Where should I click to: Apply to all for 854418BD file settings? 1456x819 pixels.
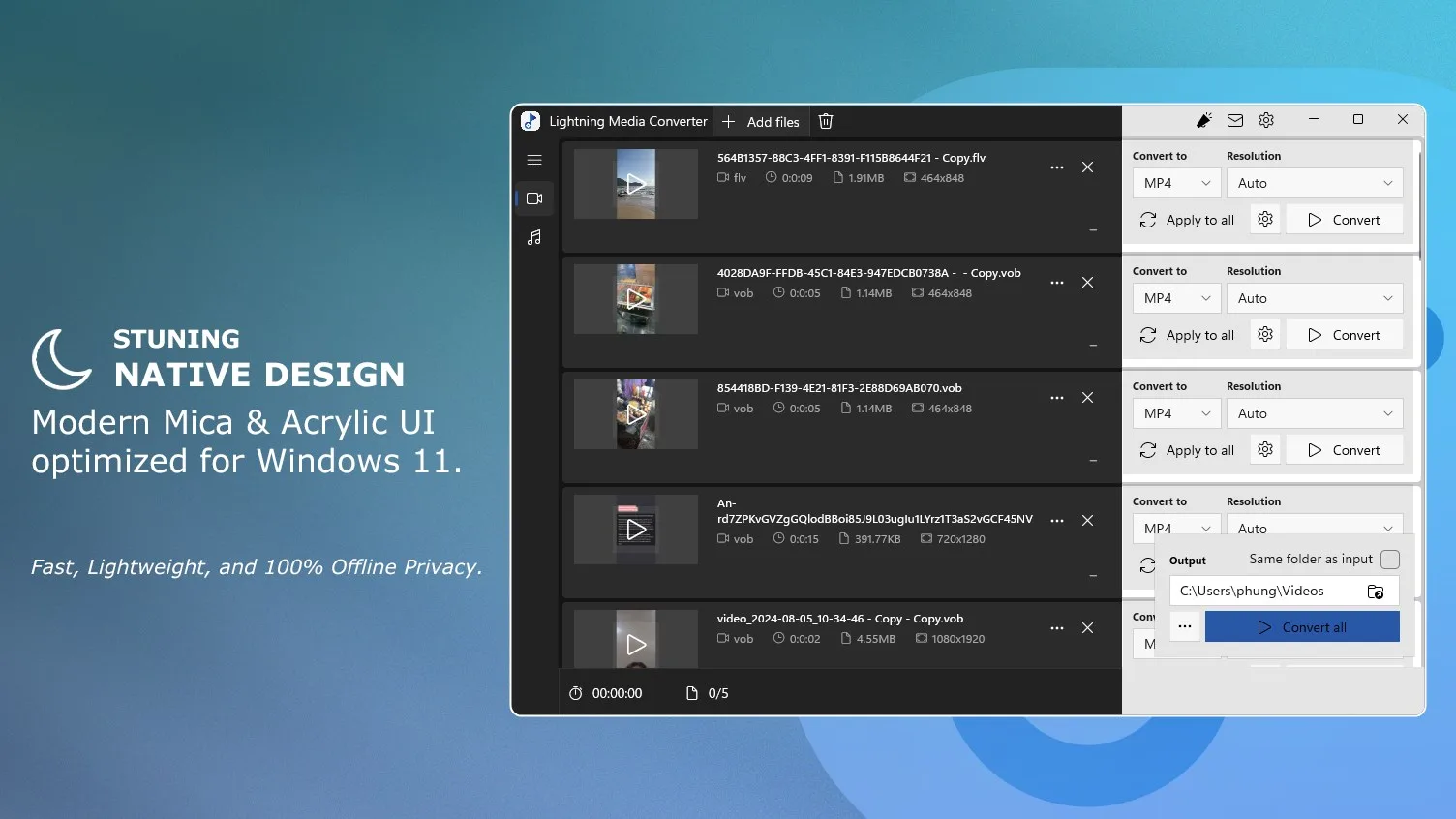[x=1188, y=450]
